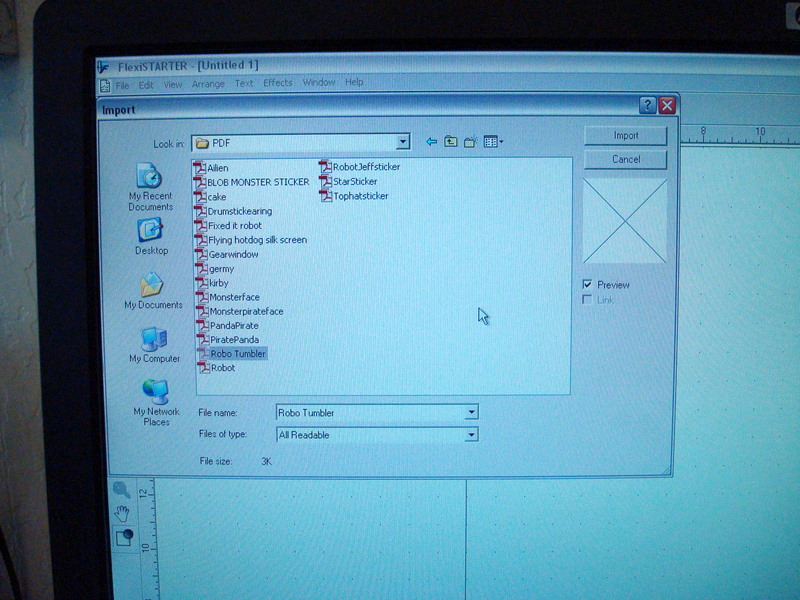Image resolution: width=800 pixels, height=600 pixels.
Task: Open the Help menu
Action: (354, 82)
